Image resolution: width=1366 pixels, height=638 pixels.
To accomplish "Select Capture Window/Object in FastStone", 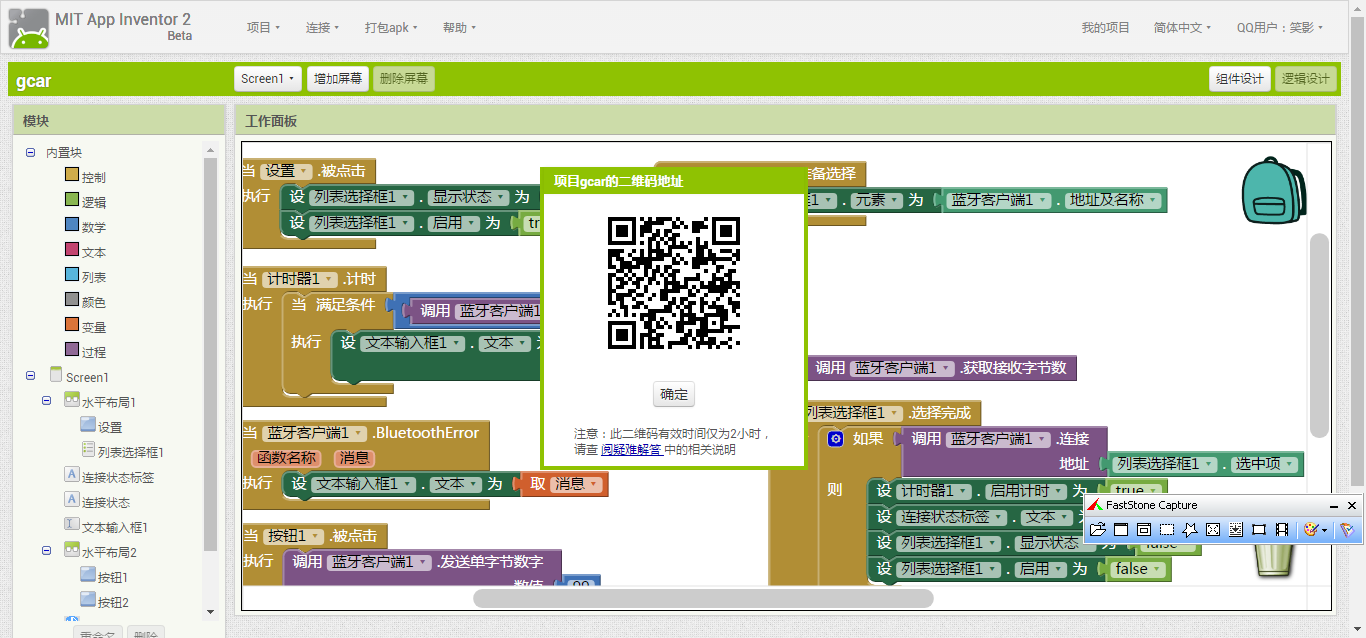I will click(x=1144, y=530).
